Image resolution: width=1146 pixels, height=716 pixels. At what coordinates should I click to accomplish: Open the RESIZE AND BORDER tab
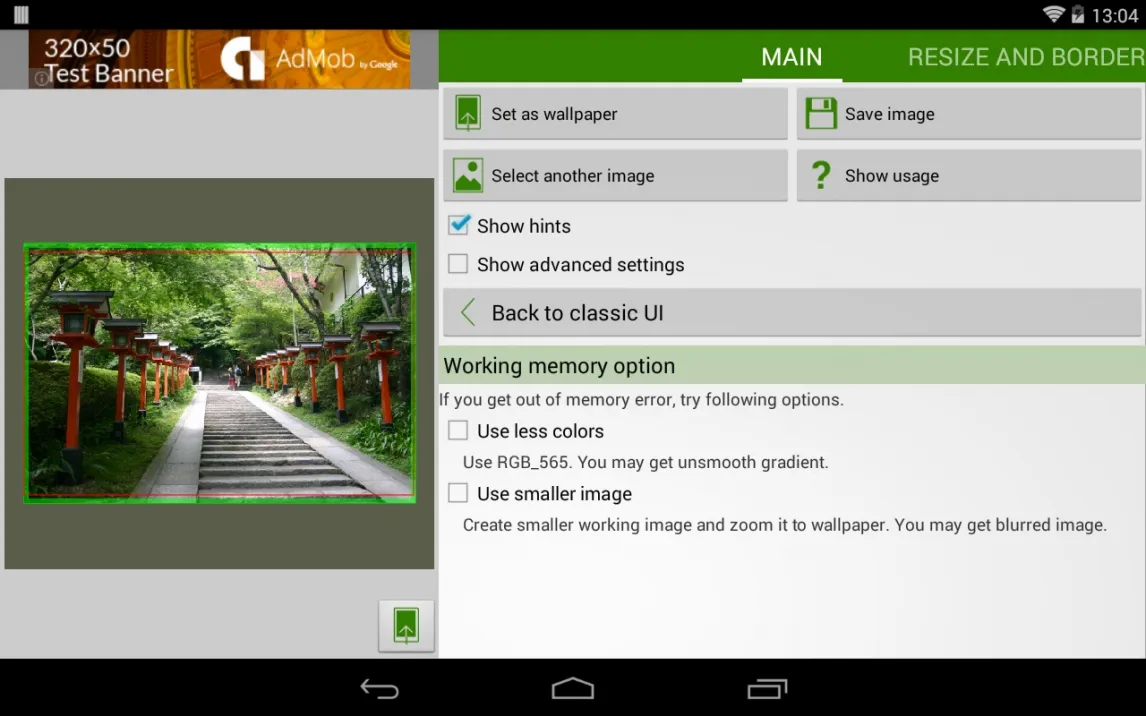pos(1025,57)
